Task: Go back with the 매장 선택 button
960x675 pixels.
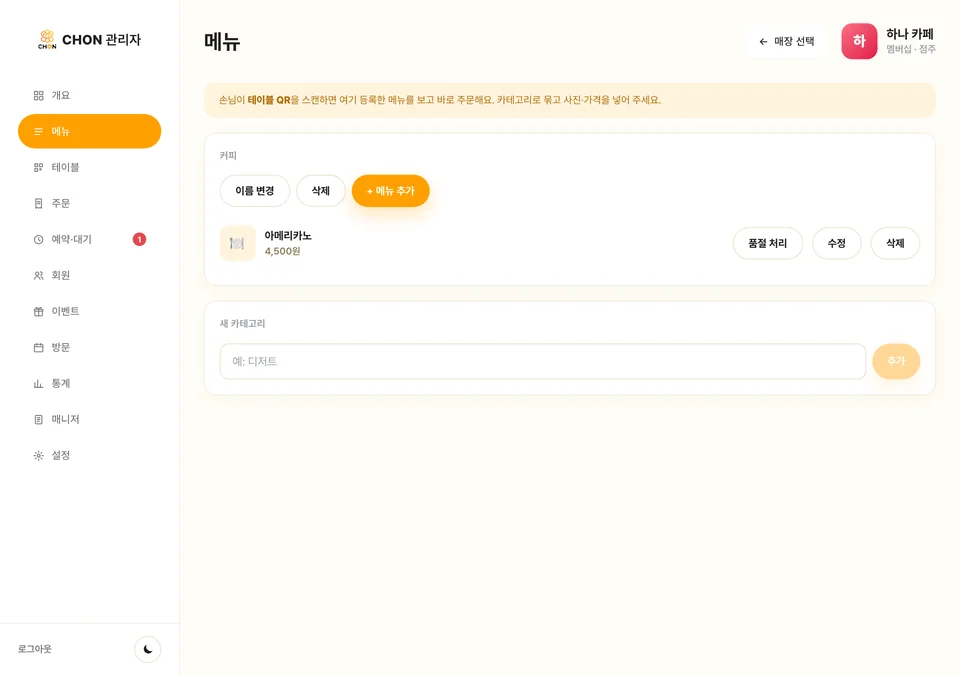Action: (x=787, y=42)
